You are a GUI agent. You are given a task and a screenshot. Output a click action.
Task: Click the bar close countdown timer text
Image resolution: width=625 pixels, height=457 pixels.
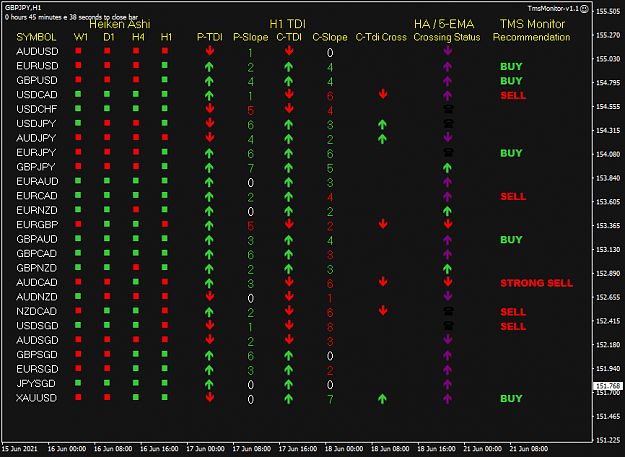(71, 17)
